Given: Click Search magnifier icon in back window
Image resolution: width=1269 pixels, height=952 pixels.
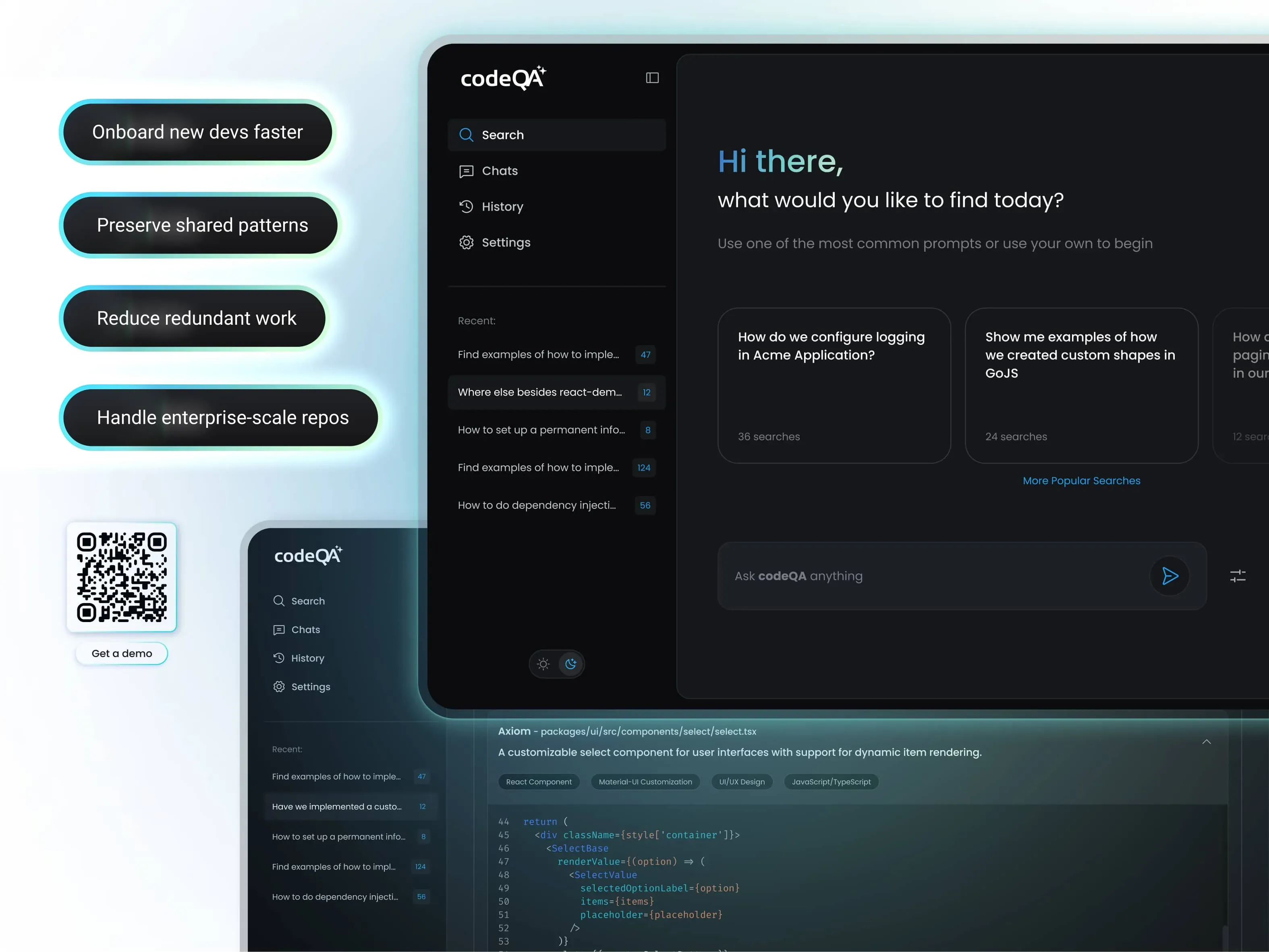Looking at the screenshot, I should coord(279,601).
